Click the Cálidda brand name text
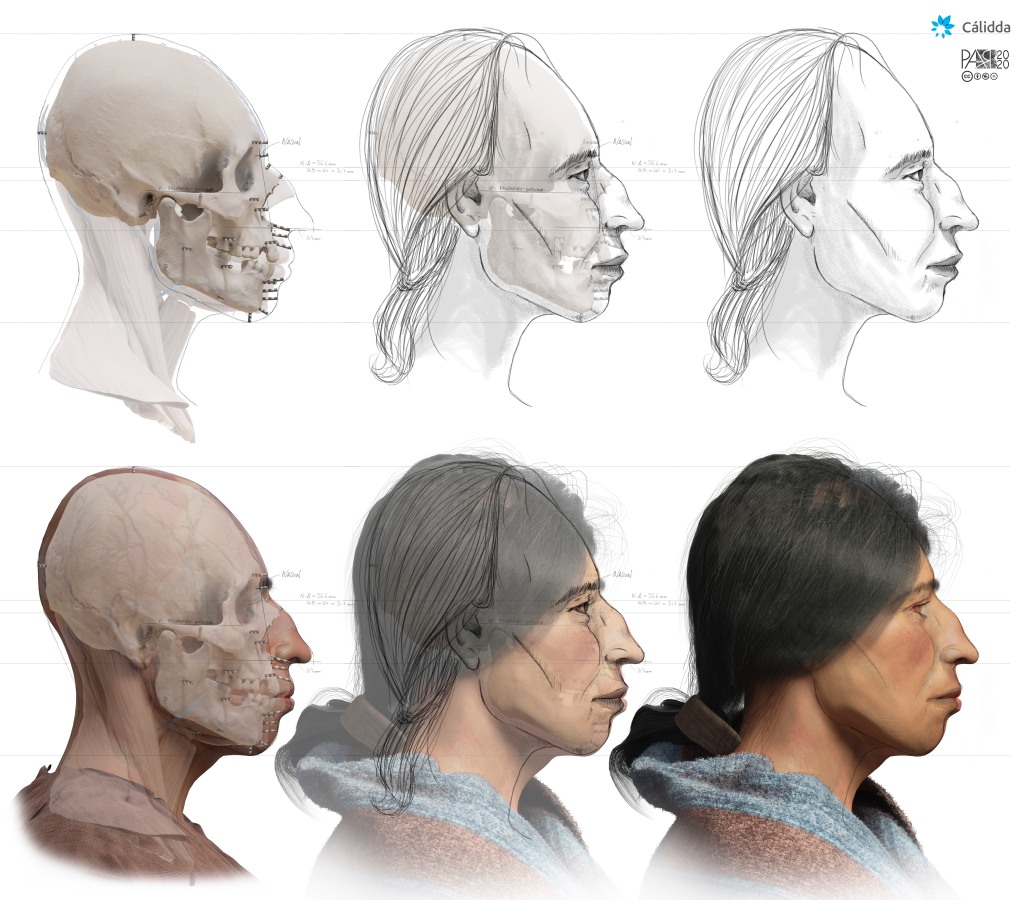The width and height of the screenshot is (1024, 900). (985, 27)
